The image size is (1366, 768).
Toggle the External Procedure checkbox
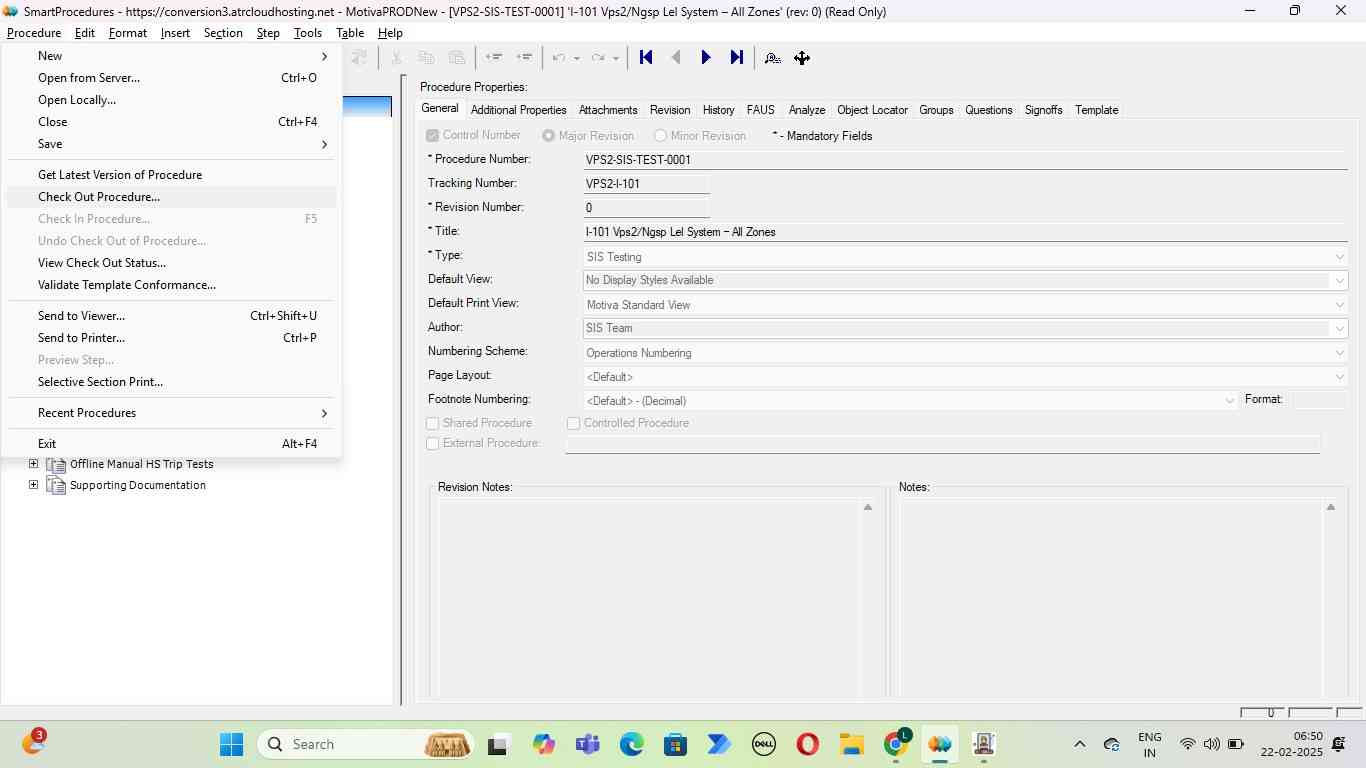(433, 444)
